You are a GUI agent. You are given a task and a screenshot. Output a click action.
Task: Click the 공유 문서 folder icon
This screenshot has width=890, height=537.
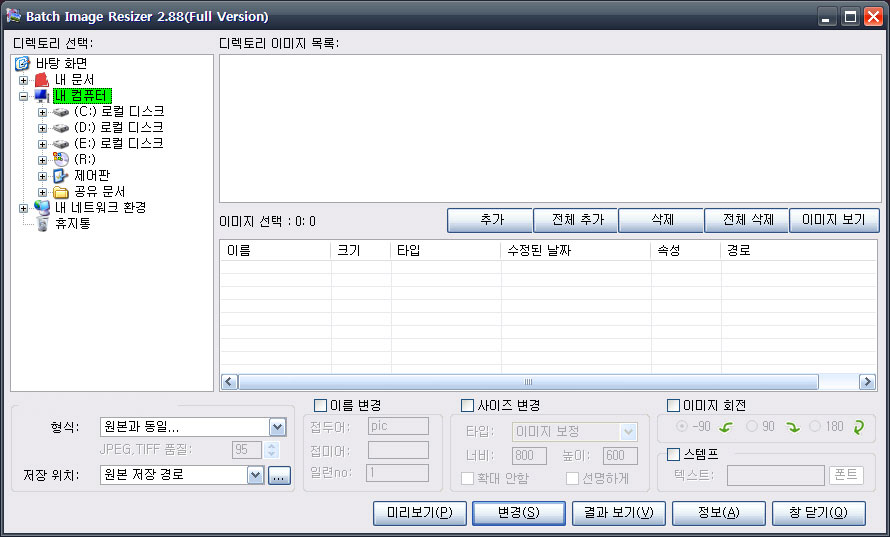[61, 192]
